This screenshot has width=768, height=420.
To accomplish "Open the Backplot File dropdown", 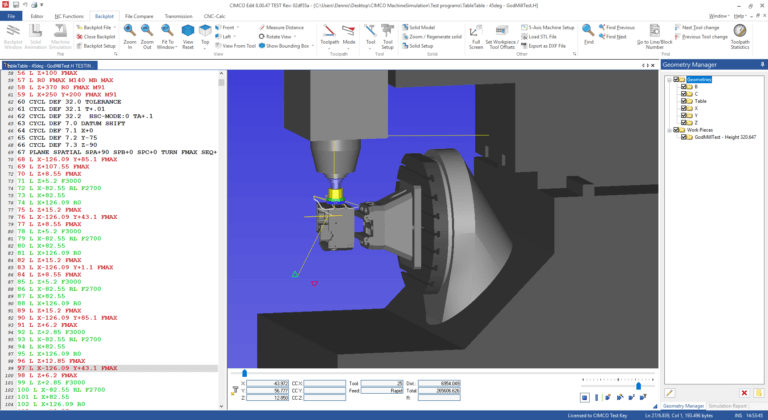I will point(96,27).
